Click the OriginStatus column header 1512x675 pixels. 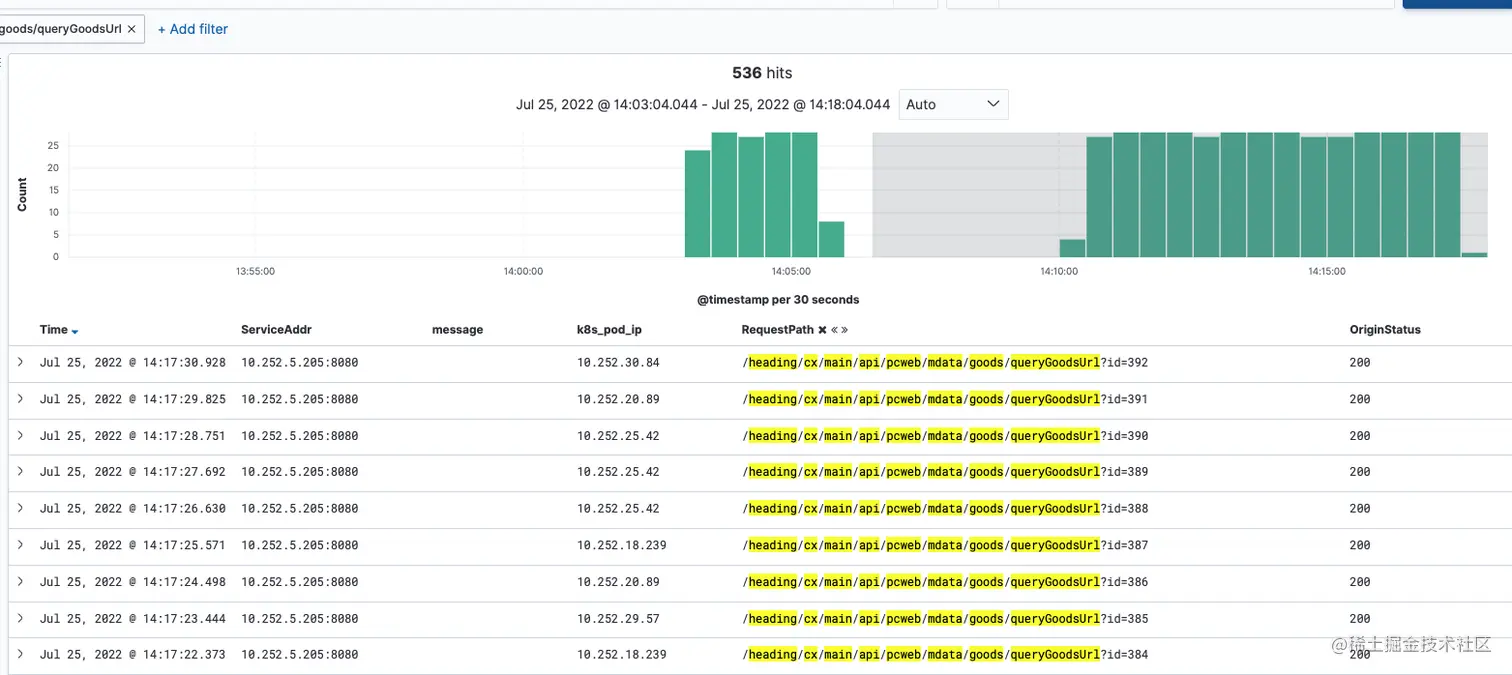click(1384, 330)
